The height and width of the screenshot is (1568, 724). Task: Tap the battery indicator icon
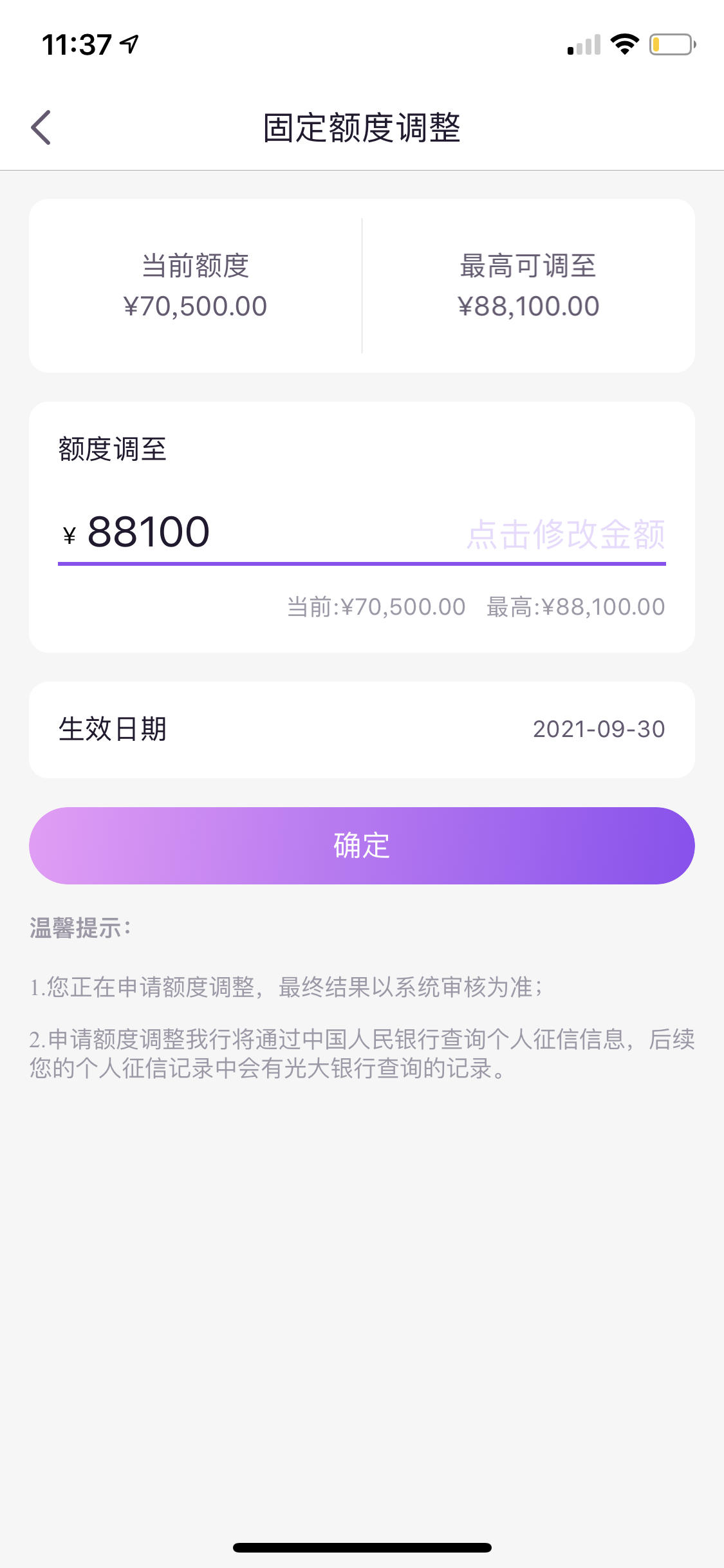673,44
